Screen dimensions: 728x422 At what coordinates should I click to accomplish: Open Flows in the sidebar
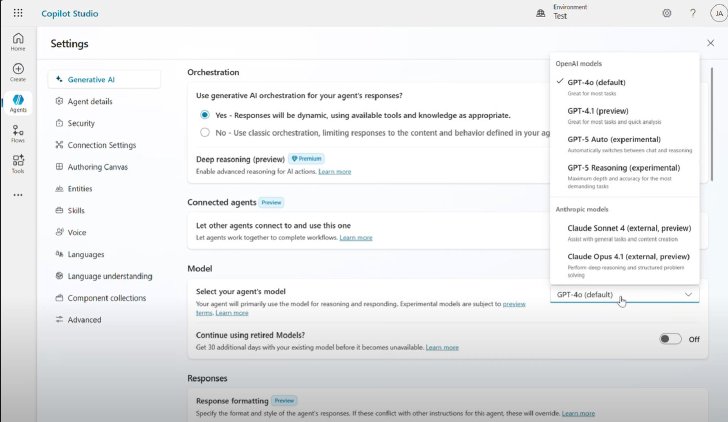coord(18,134)
